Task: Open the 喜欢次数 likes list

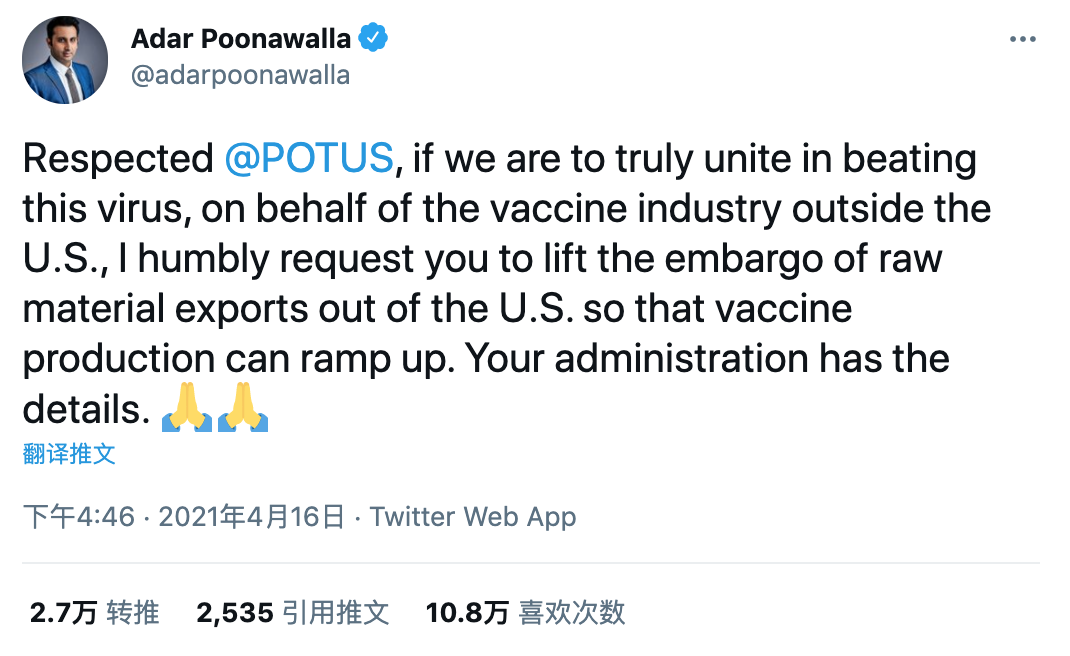Action: (572, 612)
